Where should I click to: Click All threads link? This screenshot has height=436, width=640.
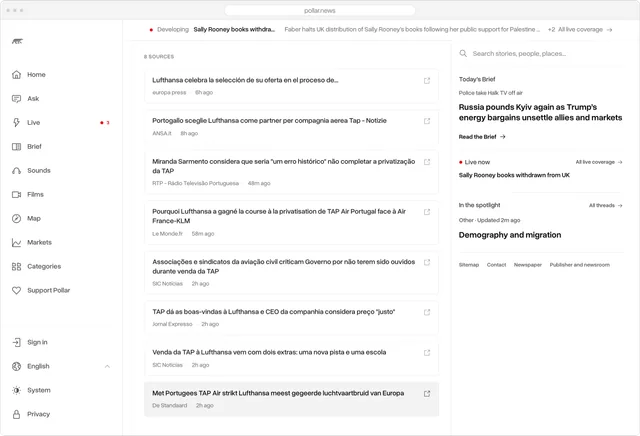(605, 205)
